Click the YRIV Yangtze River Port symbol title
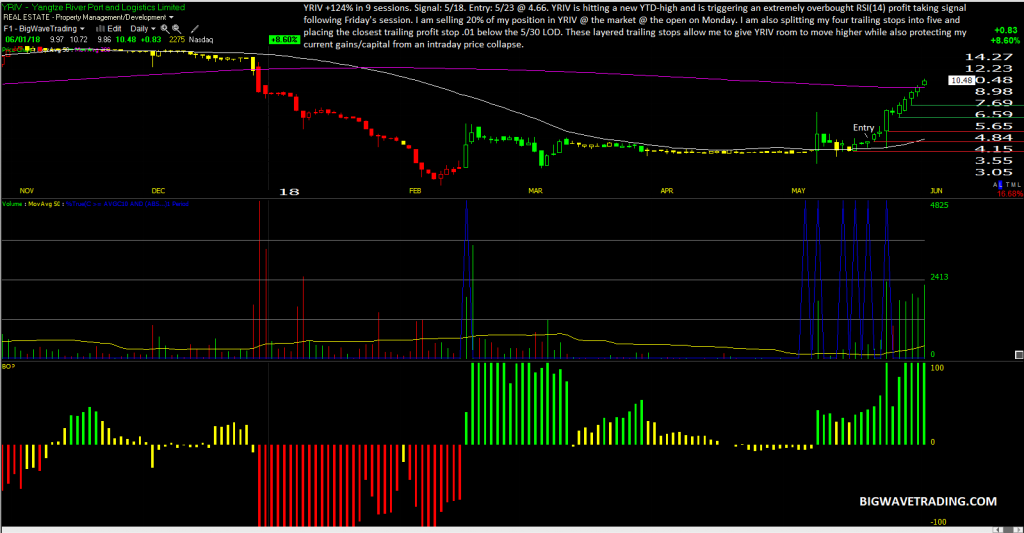The image size is (1024, 533). (93, 7)
